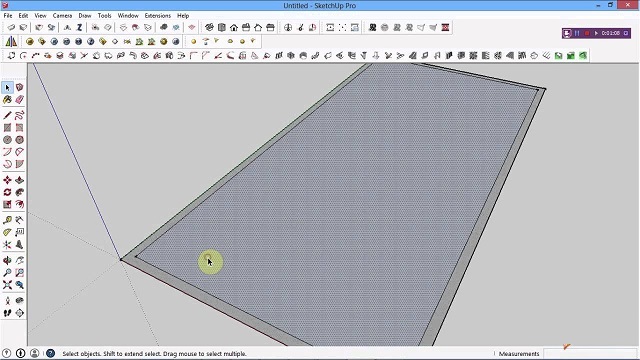
Task: Choose the Polygon tool
Action: pos(19,140)
